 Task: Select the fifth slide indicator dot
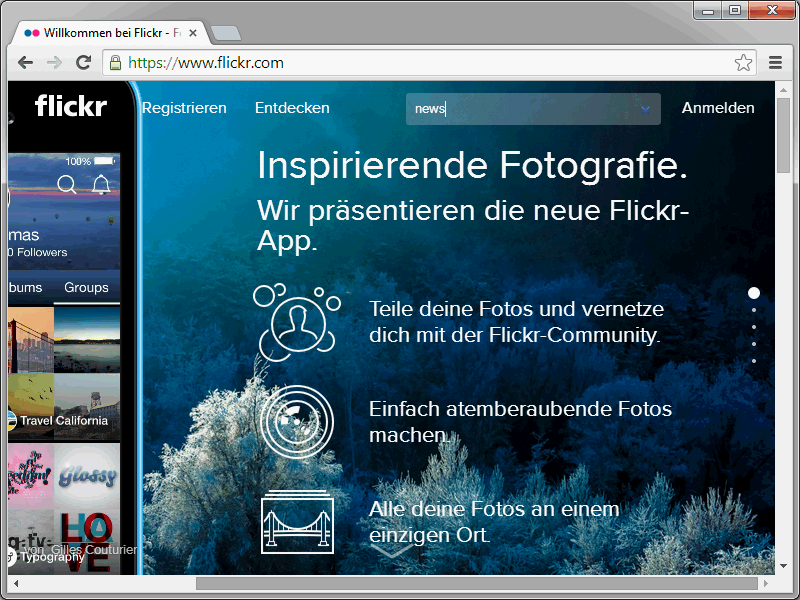click(754, 361)
